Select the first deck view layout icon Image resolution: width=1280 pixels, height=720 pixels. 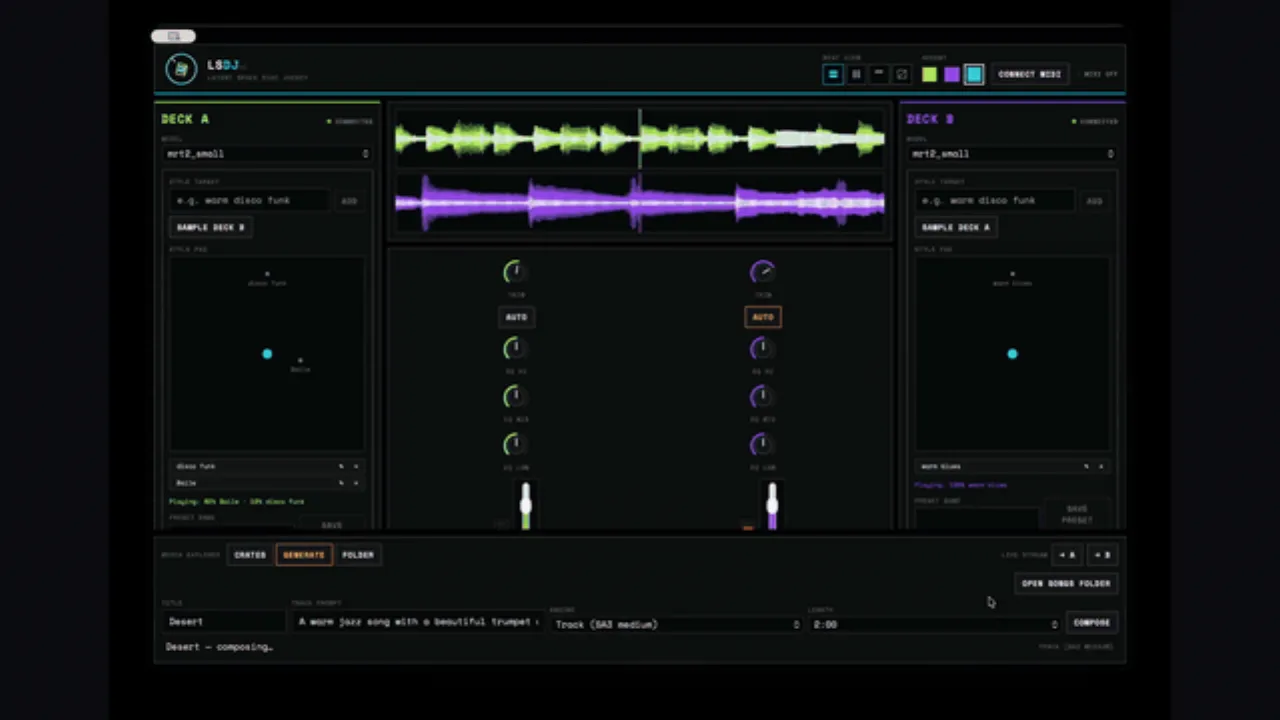click(x=833, y=74)
